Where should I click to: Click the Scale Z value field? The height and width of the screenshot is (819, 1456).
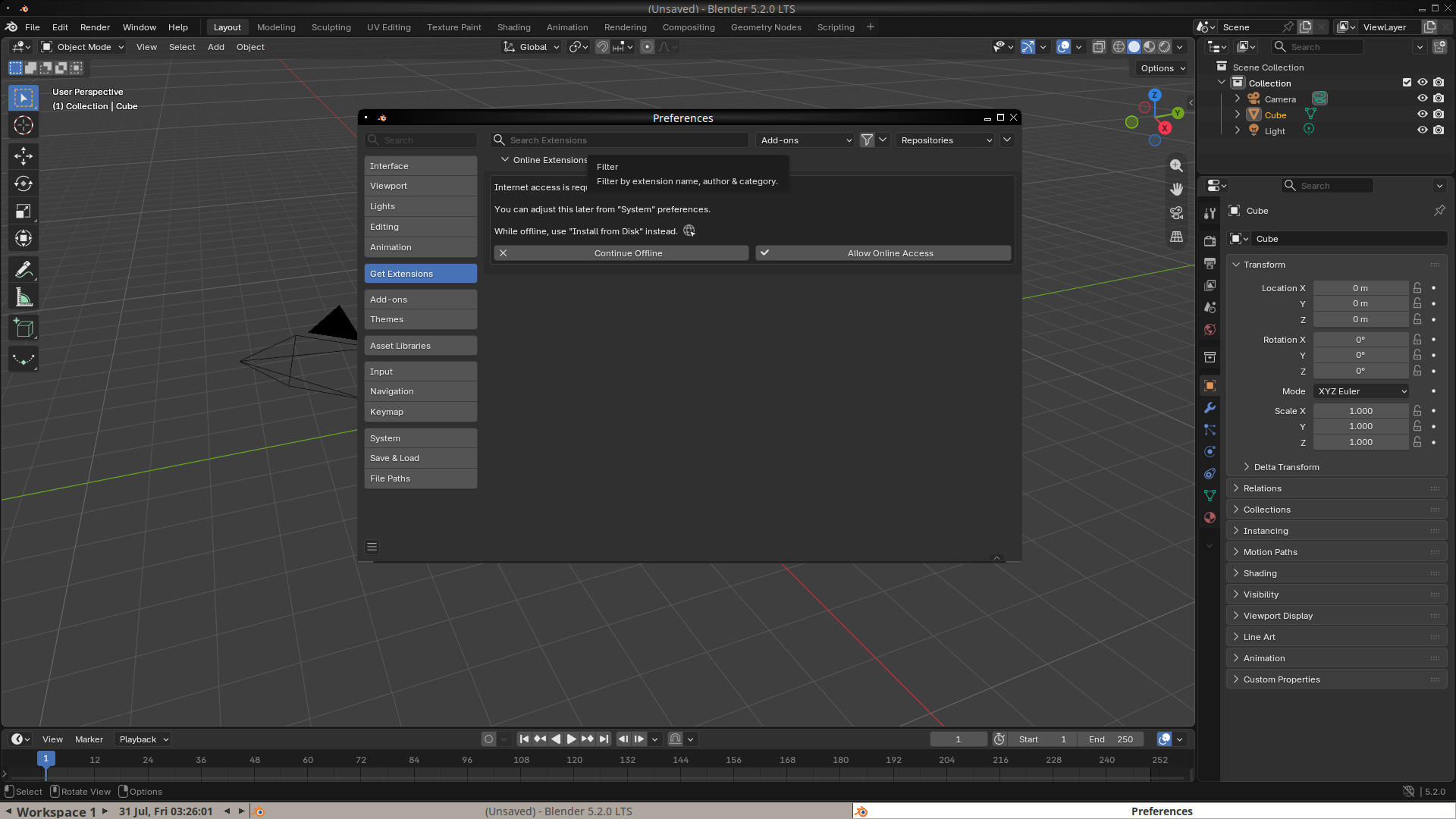pos(1360,442)
